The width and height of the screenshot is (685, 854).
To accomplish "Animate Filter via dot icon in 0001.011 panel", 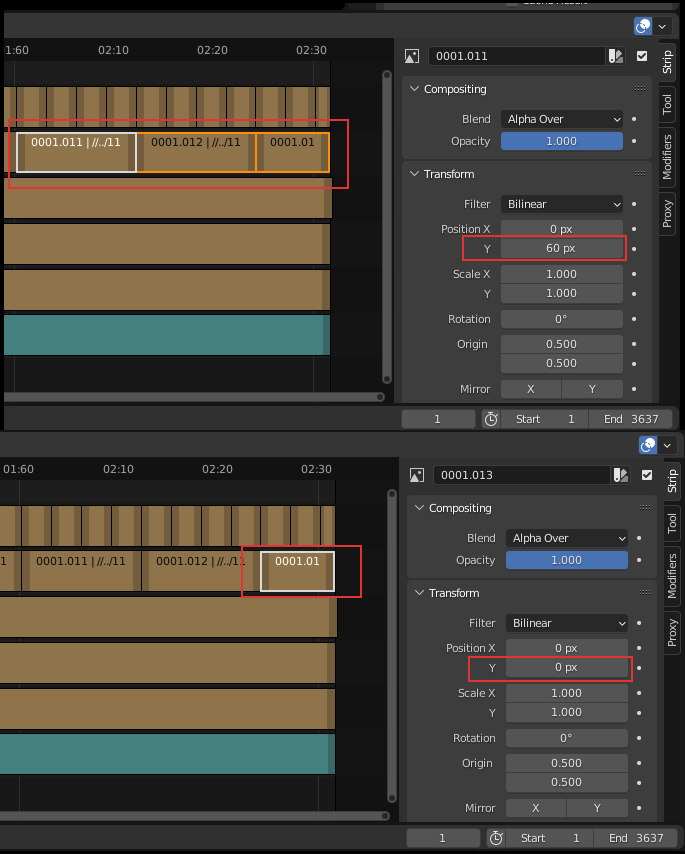I will 634,204.
